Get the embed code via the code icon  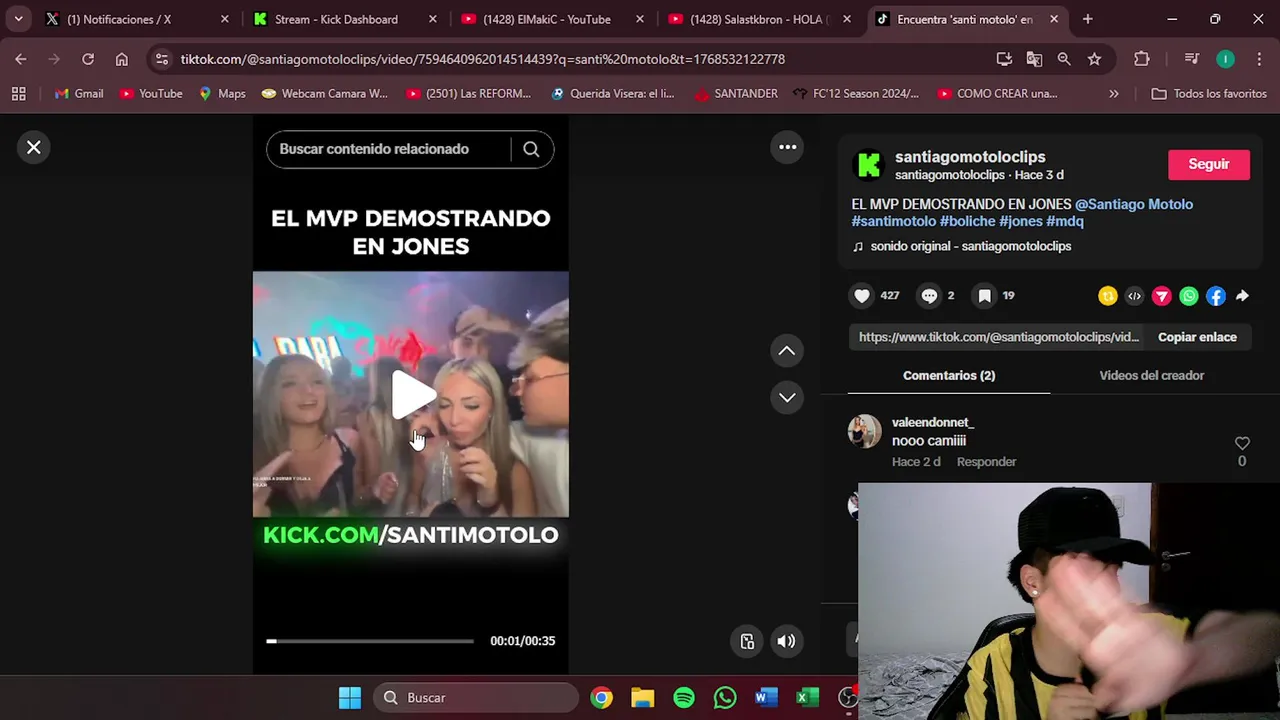pyautogui.click(x=1134, y=296)
